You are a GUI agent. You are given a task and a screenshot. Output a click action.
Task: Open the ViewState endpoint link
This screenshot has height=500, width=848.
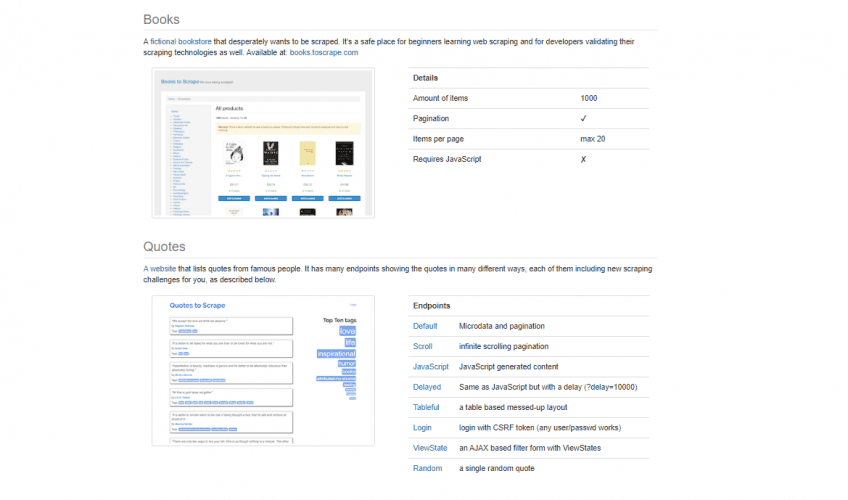click(x=430, y=448)
